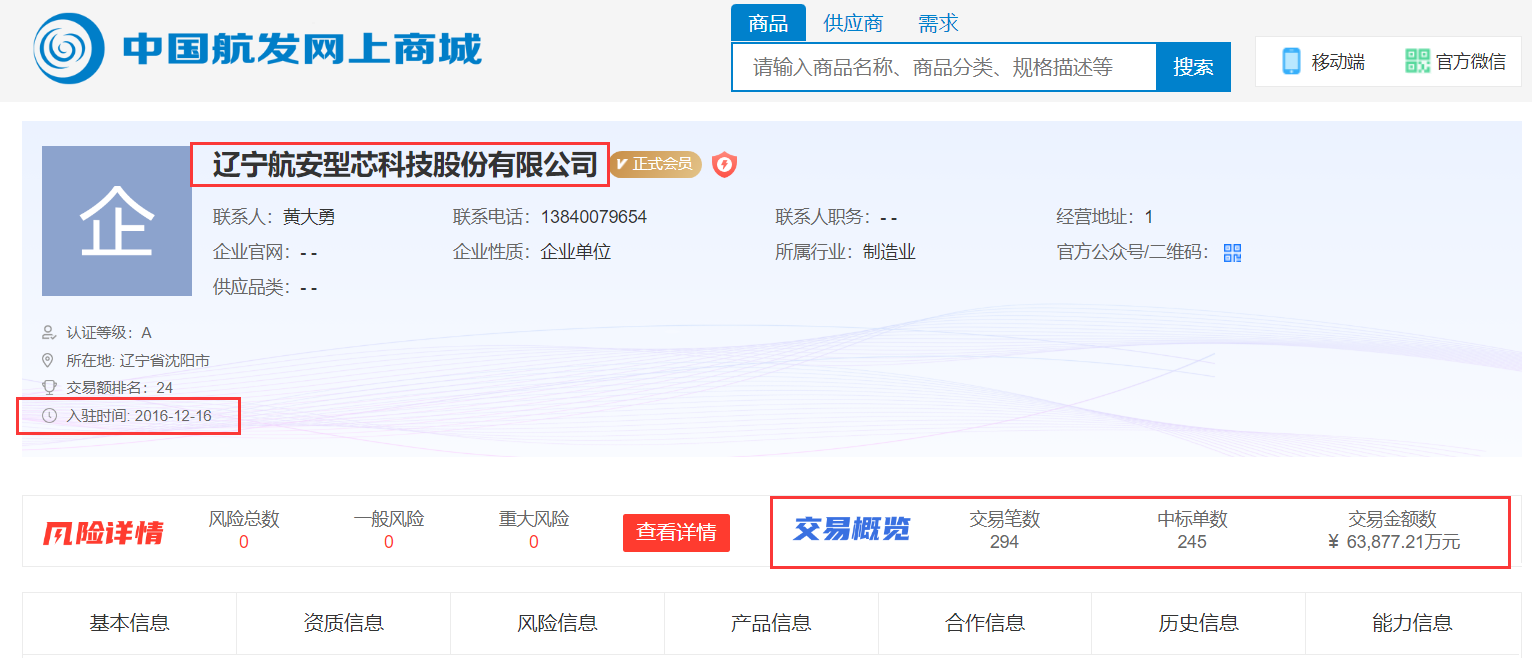This screenshot has height=658, width=1532.
Task: Open the 产品信息 tab
Action: pos(771,623)
